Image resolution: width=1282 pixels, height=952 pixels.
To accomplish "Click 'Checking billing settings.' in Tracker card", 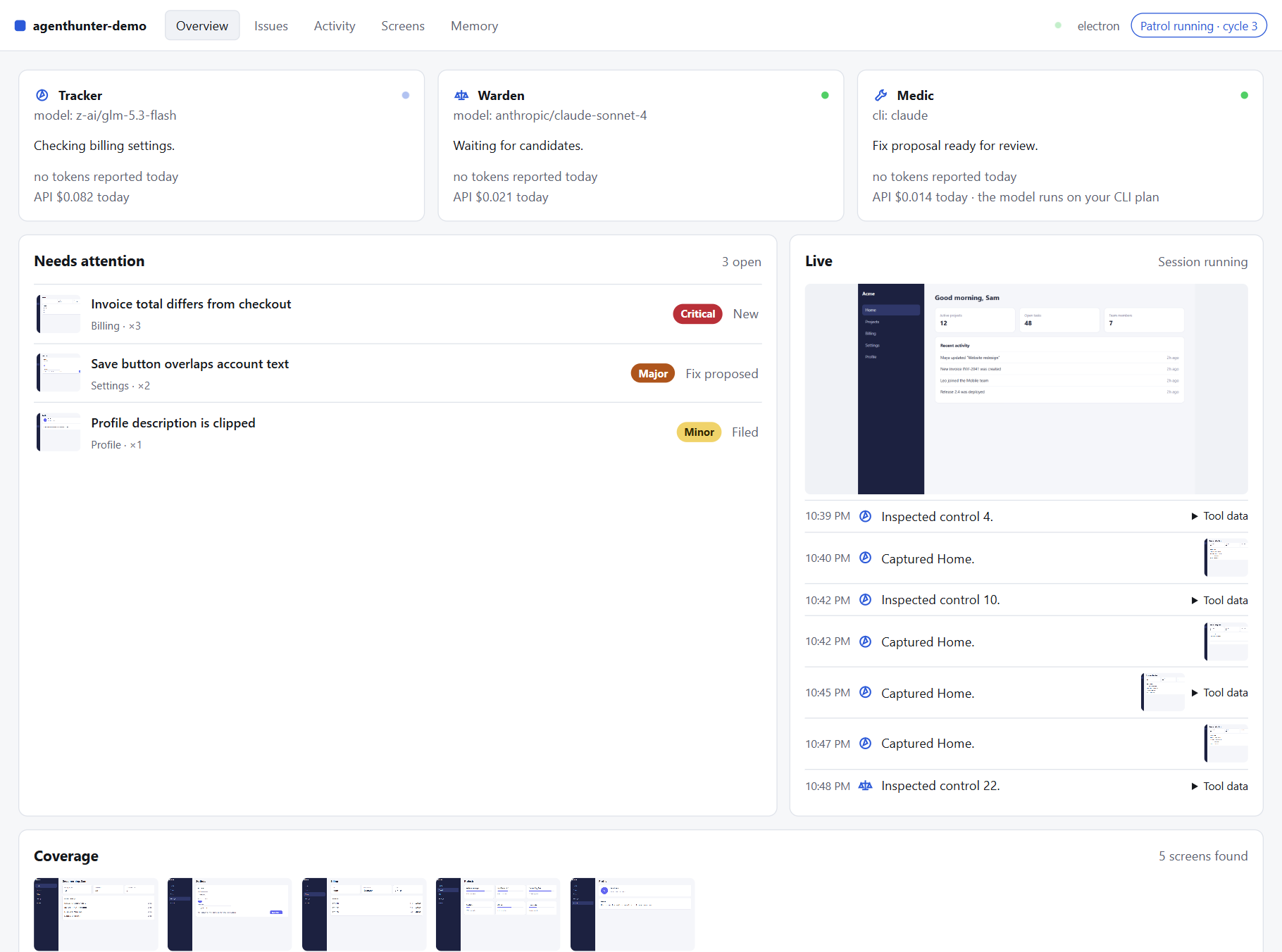I will [104, 146].
